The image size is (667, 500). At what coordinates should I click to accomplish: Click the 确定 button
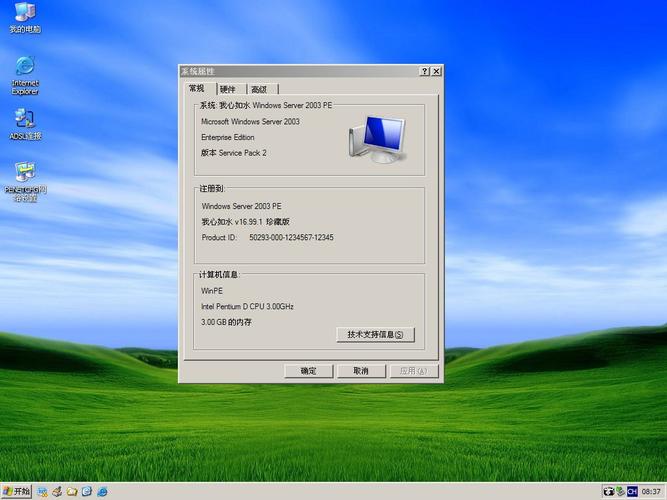[x=308, y=371]
